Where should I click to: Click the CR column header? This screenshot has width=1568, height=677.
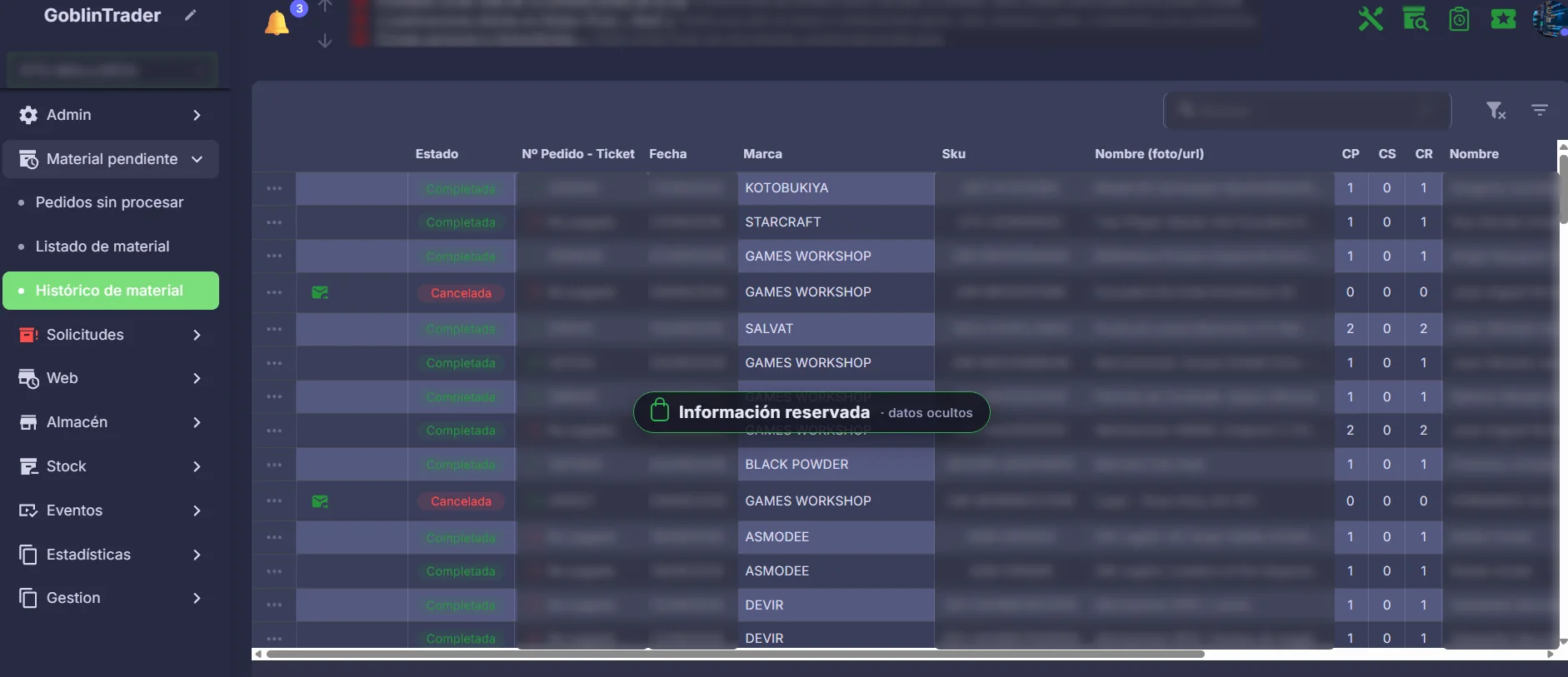[1424, 154]
